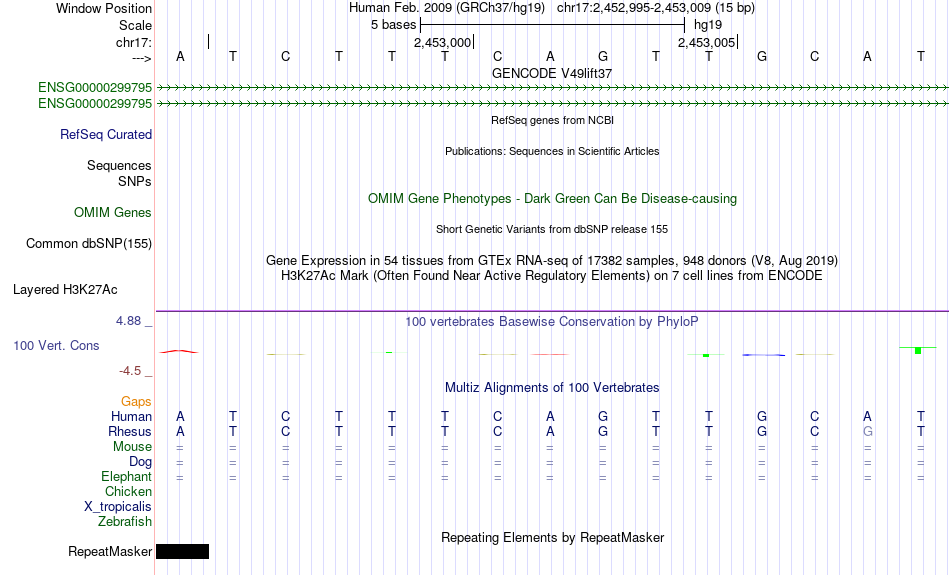This screenshot has height=575, width=950.
Task: Click the black RepeatMasker repeat element block
Action: (x=182, y=551)
